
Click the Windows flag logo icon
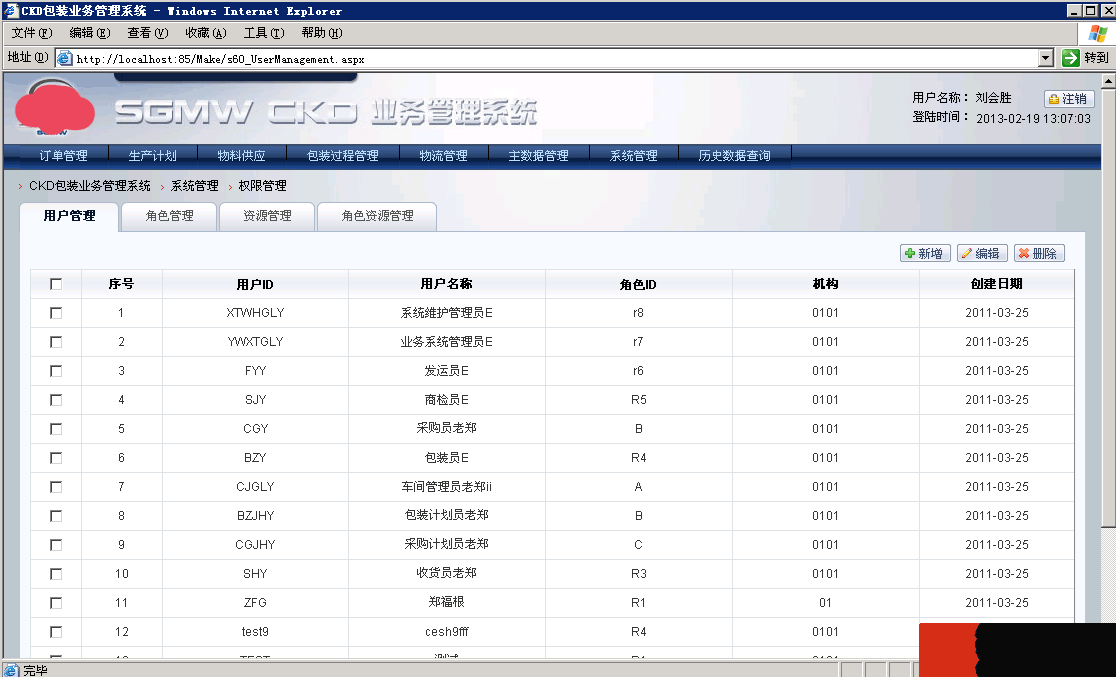click(x=1097, y=33)
